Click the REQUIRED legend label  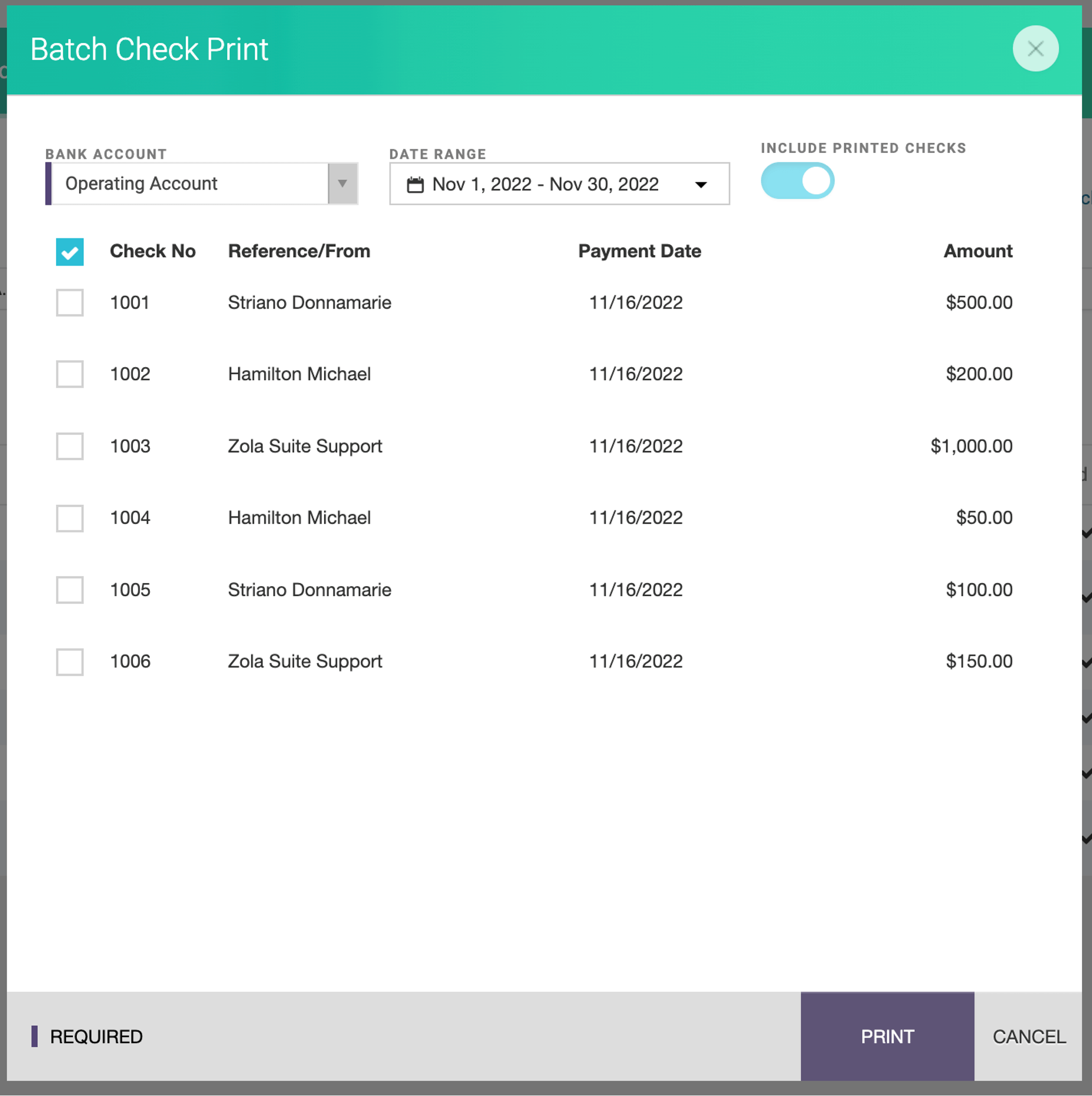point(96,1036)
